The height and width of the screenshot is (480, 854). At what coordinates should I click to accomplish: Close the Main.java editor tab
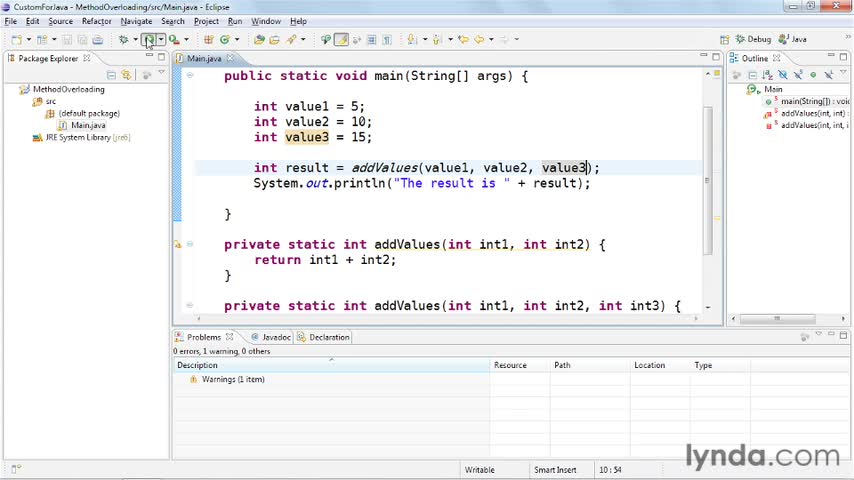[230, 58]
